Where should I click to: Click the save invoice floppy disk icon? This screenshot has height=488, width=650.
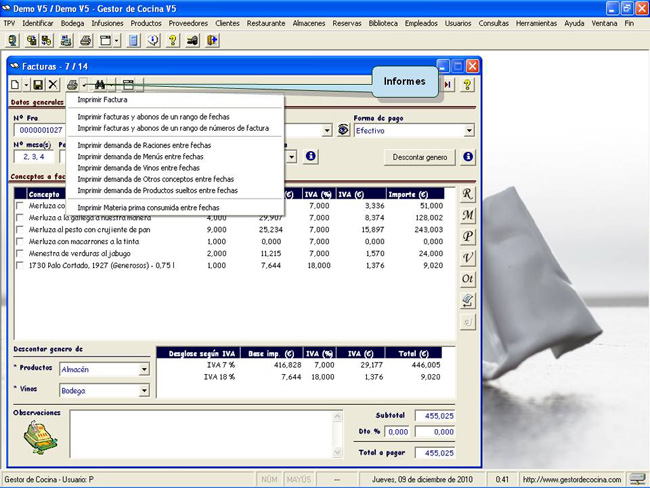[x=38, y=86]
